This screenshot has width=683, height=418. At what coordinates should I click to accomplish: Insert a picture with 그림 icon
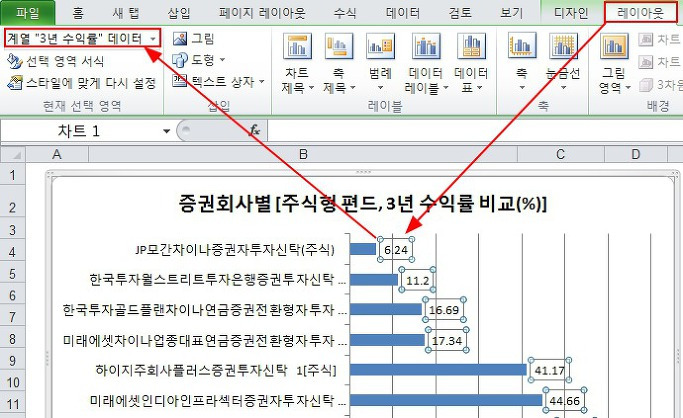coord(193,39)
